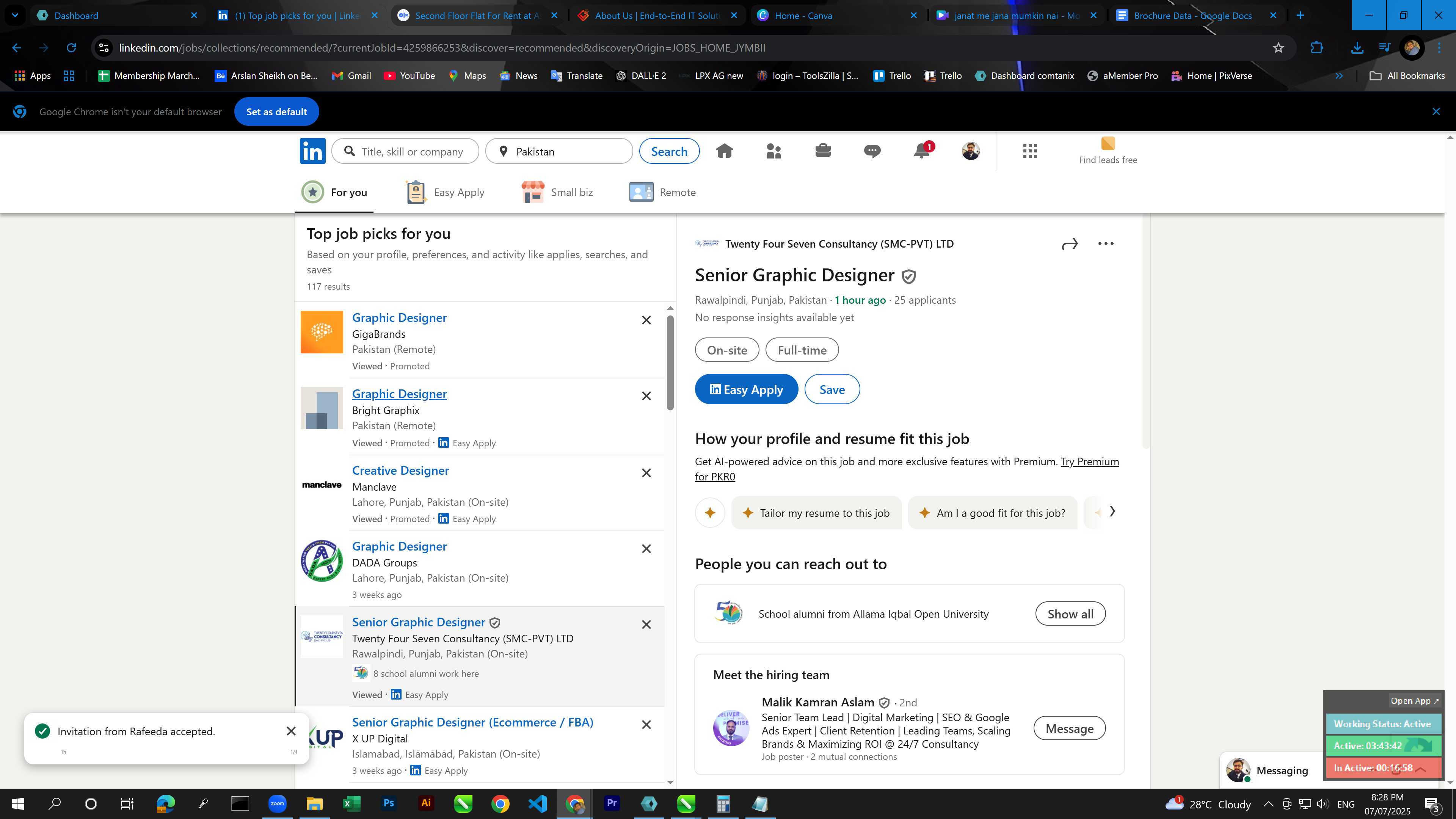This screenshot has width=1456, height=819.
Task: Dismiss the X UP Digital job card
Action: click(x=646, y=725)
